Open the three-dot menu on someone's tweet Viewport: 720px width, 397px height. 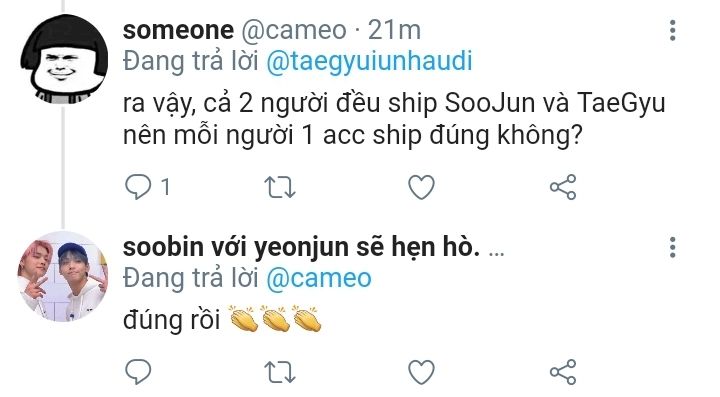click(673, 30)
